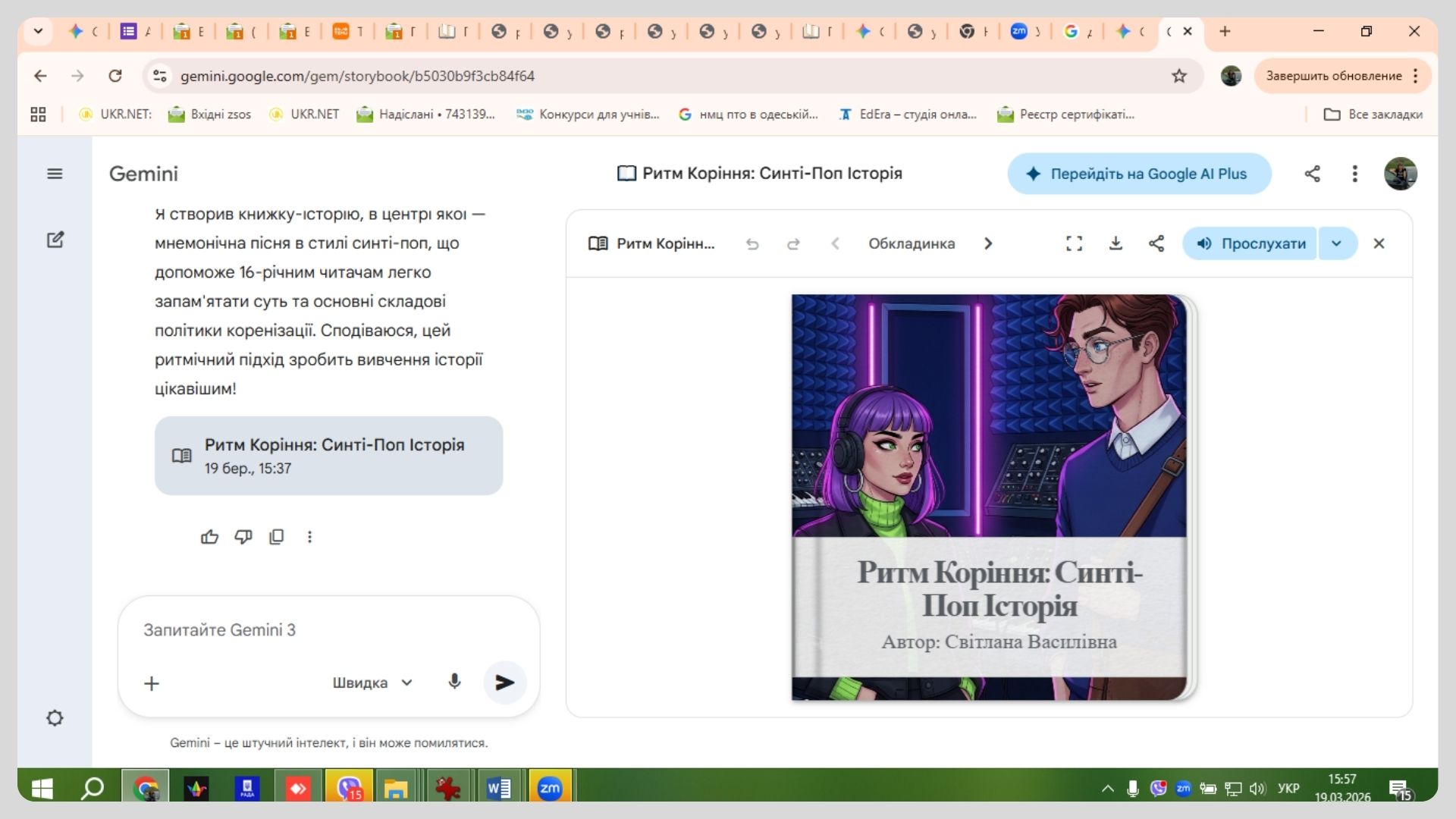Expand the Прослухати options dropdown arrow
Image resolution: width=1456 pixels, height=819 pixels.
(1337, 243)
